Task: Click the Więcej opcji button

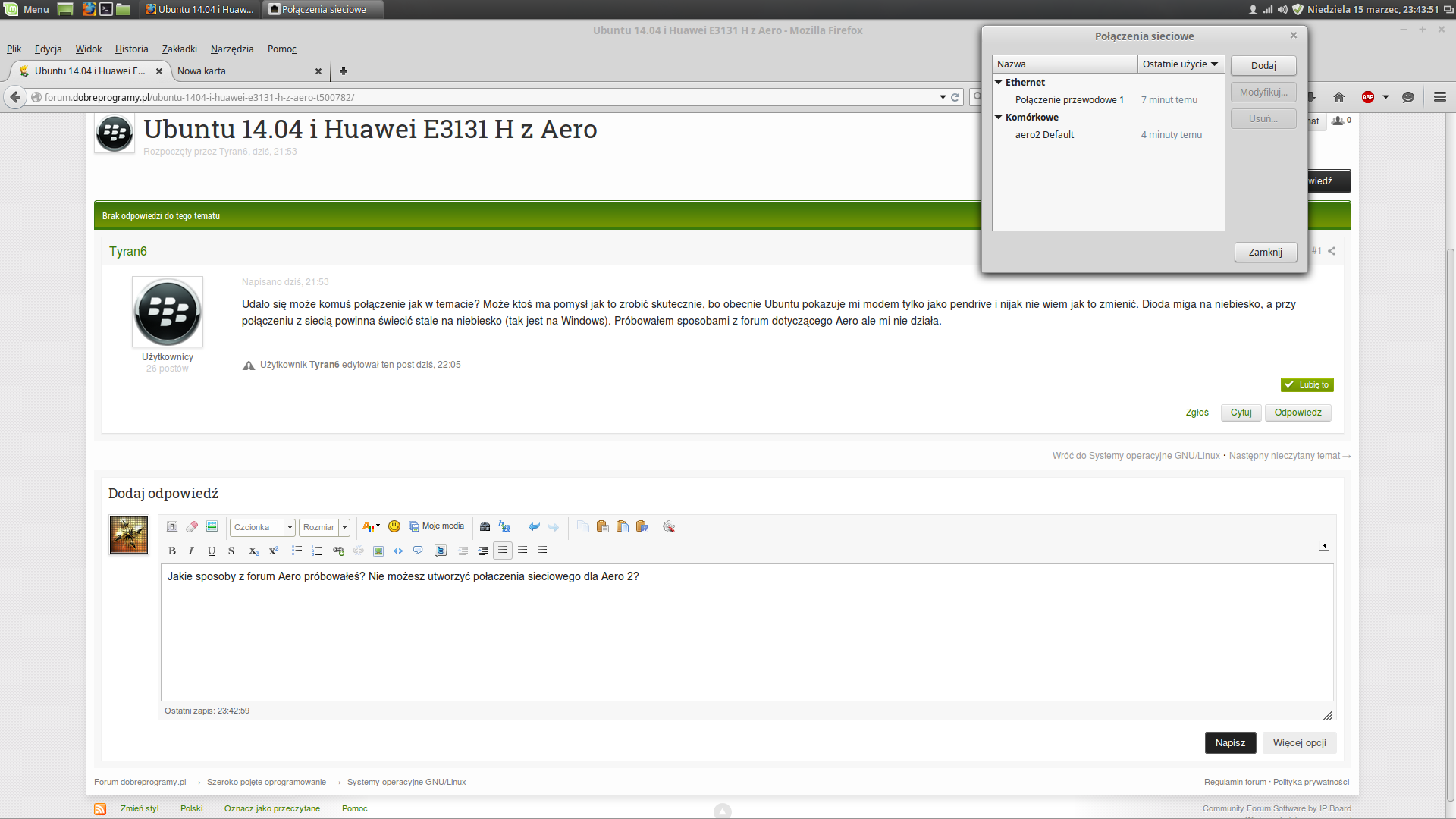Action: [1300, 743]
